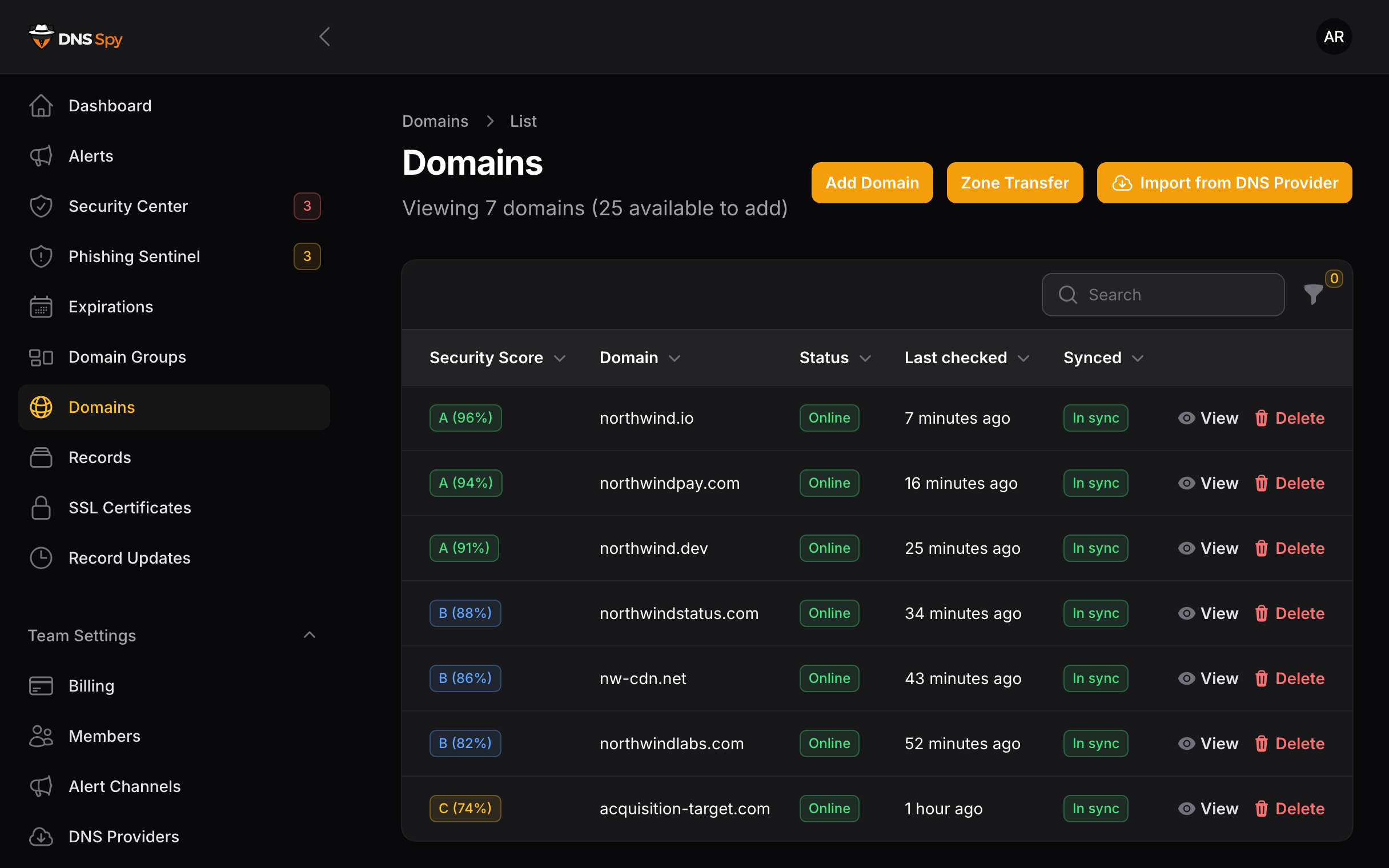Click the filter funnel icon

1312,295
